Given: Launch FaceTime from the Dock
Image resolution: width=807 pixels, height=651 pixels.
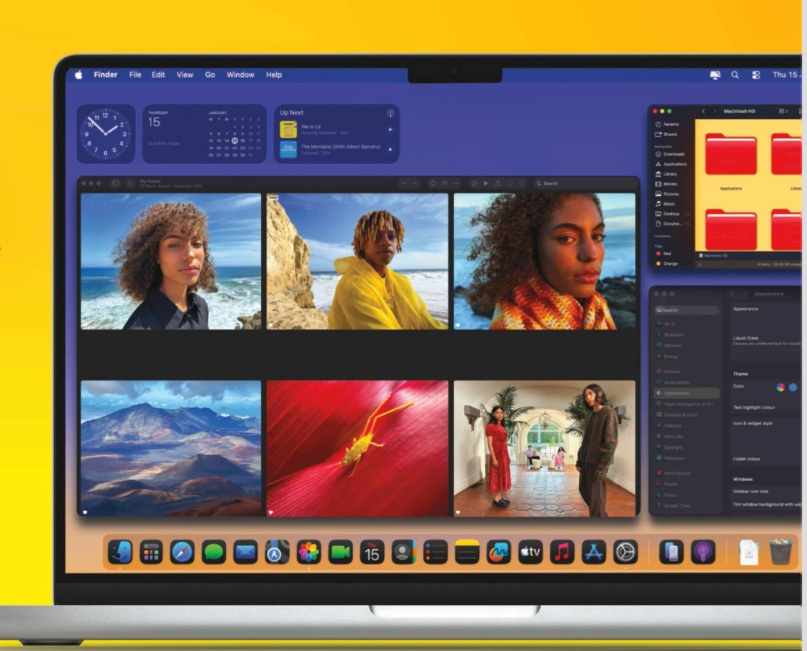Looking at the screenshot, I should pyautogui.click(x=340, y=552).
